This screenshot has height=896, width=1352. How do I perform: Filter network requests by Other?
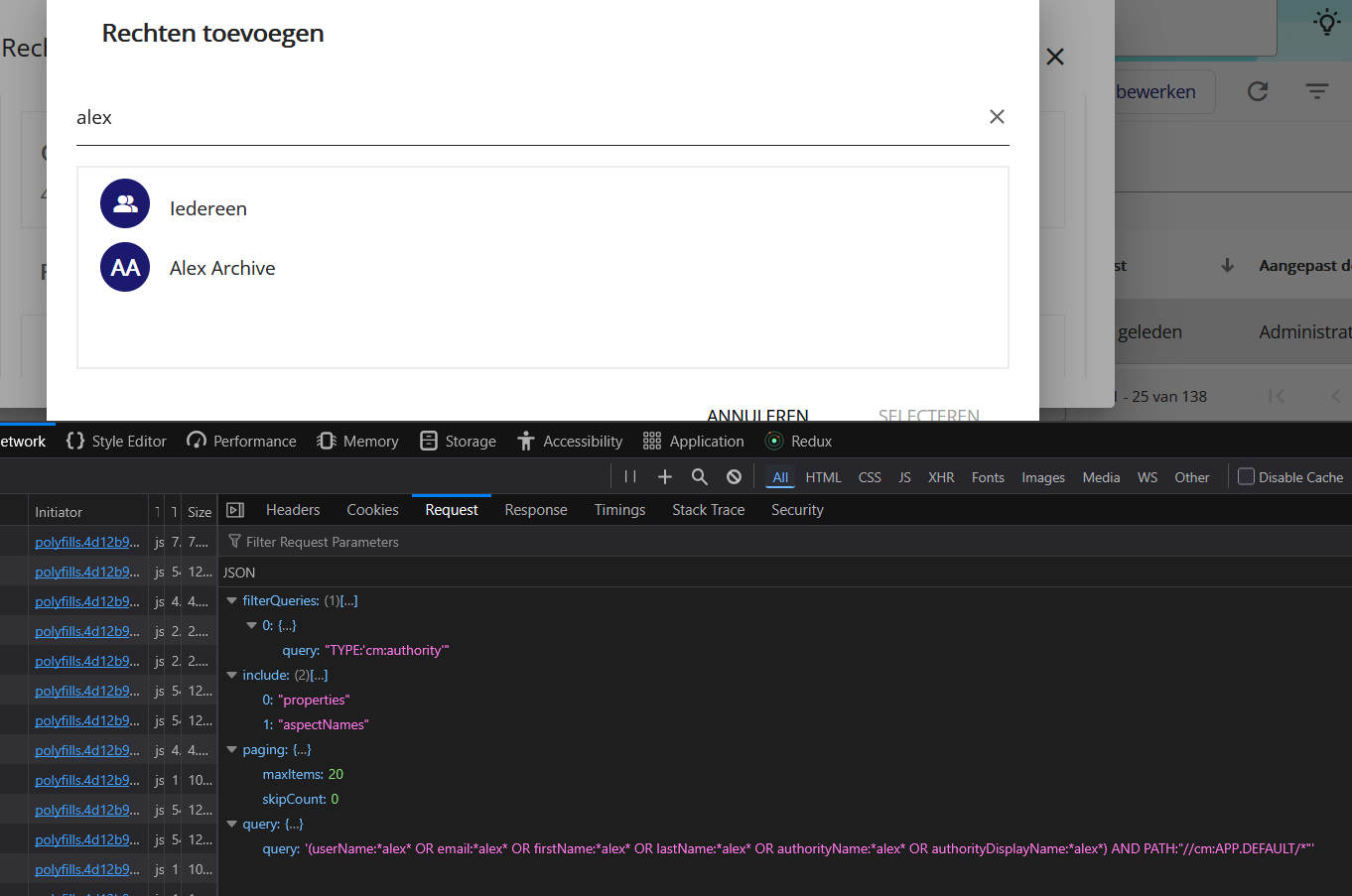coord(1192,477)
